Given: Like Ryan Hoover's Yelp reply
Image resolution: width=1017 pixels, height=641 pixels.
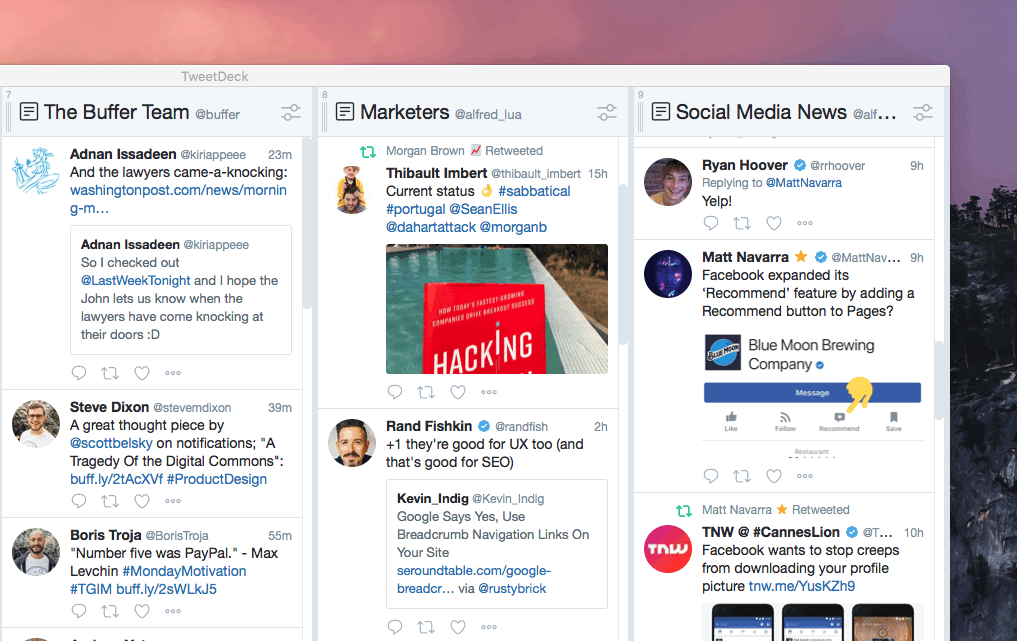Looking at the screenshot, I should [x=774, y=222].
